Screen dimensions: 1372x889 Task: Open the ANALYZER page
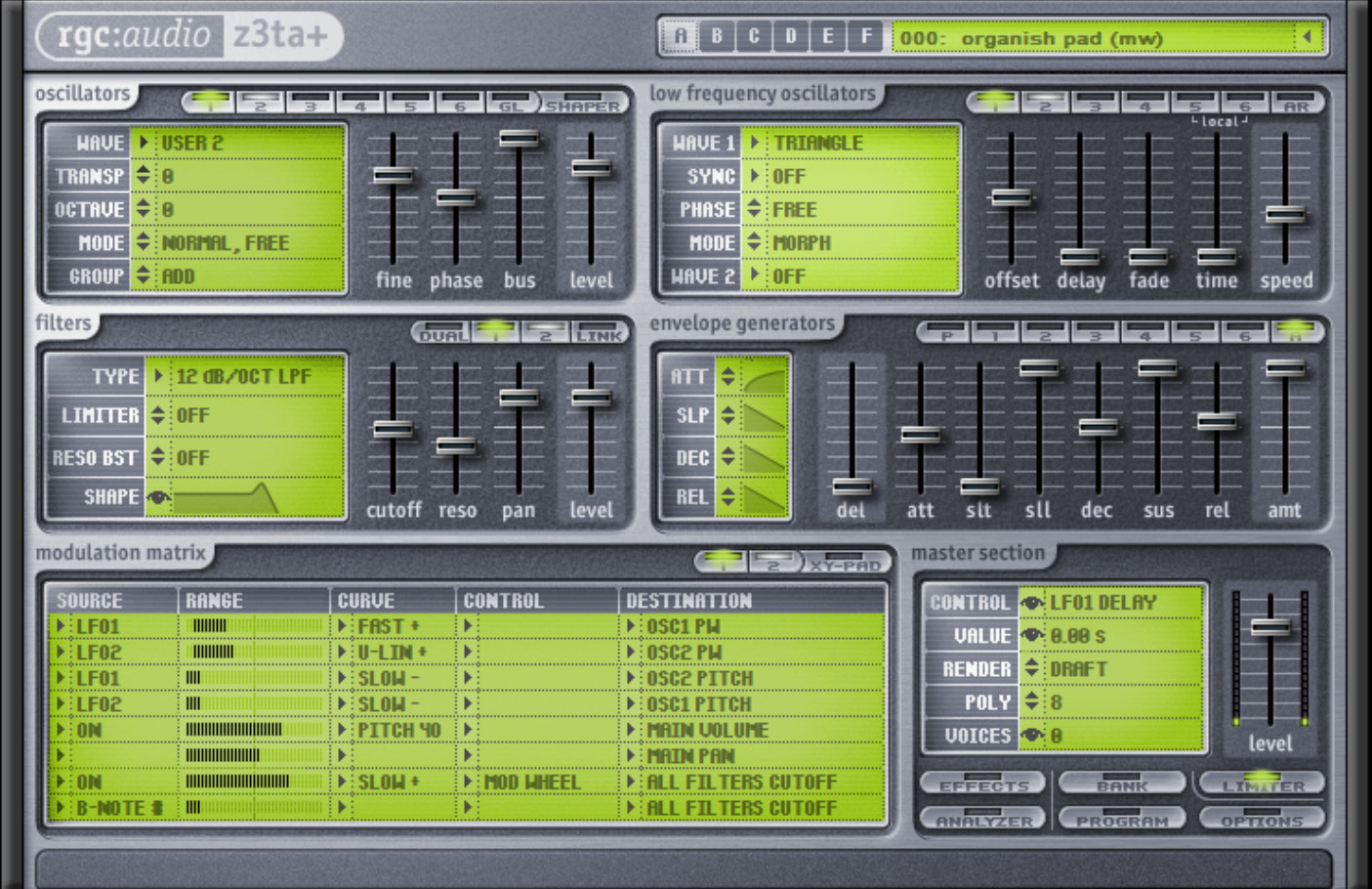click(x=983, y=818)
